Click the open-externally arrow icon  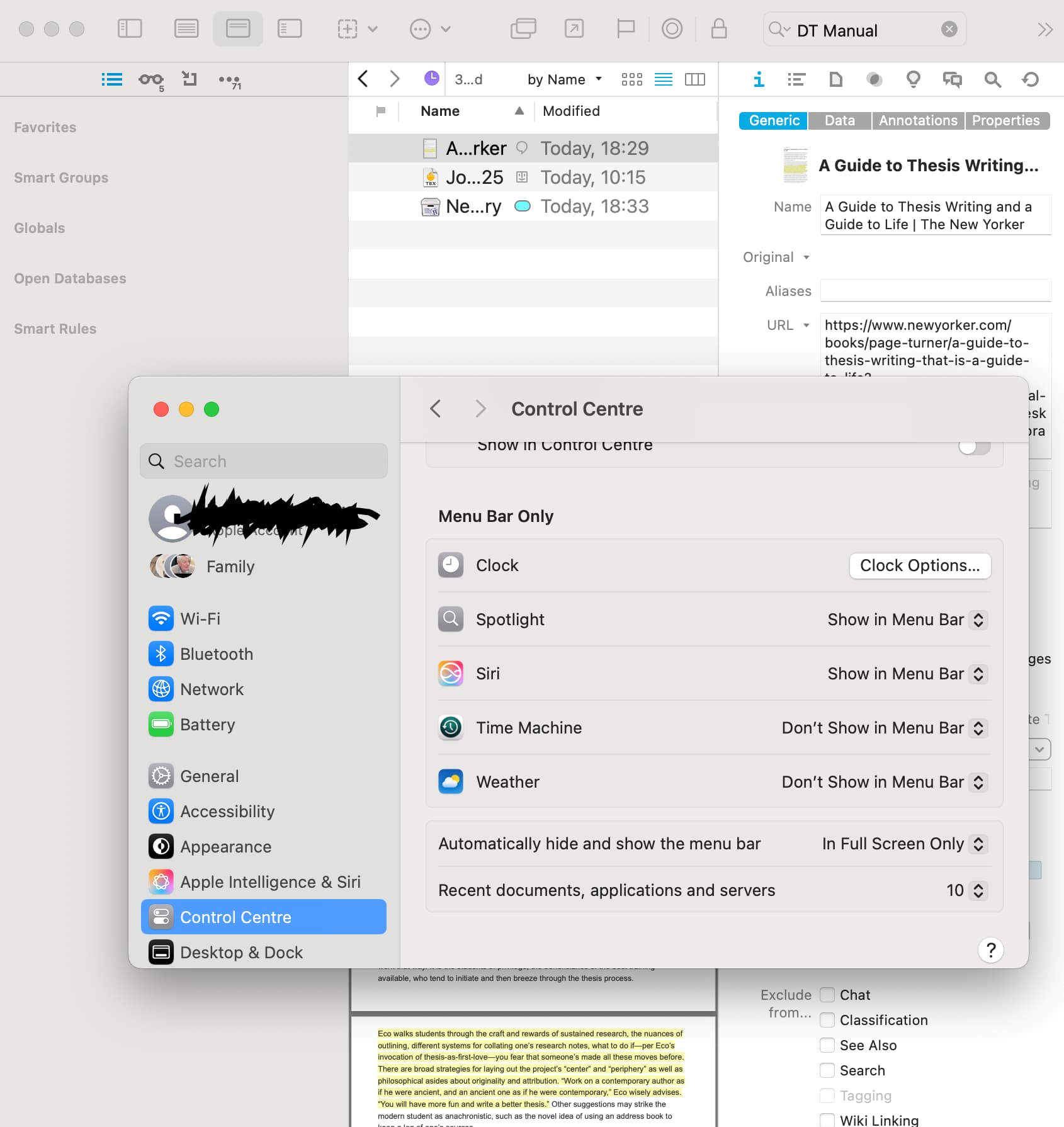click(574, 29)
